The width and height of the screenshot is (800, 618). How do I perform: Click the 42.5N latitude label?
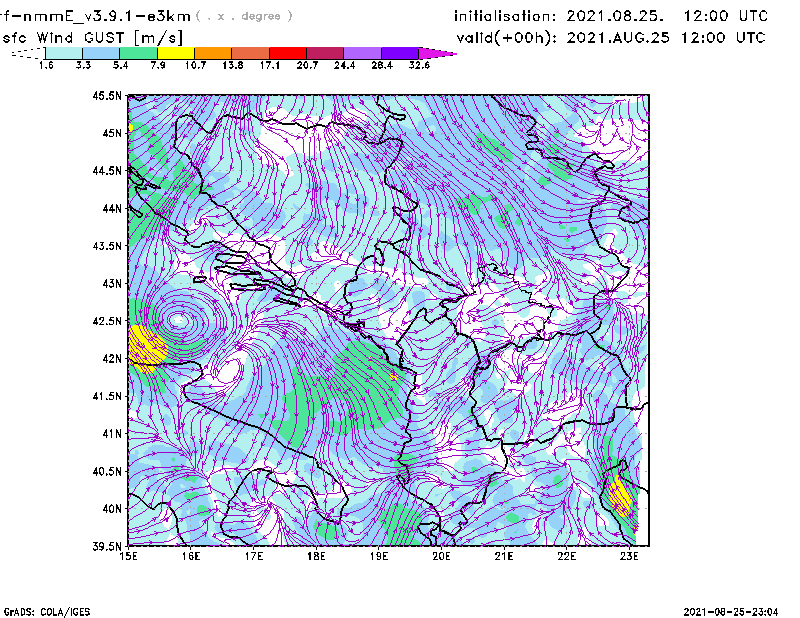[107, 321]
